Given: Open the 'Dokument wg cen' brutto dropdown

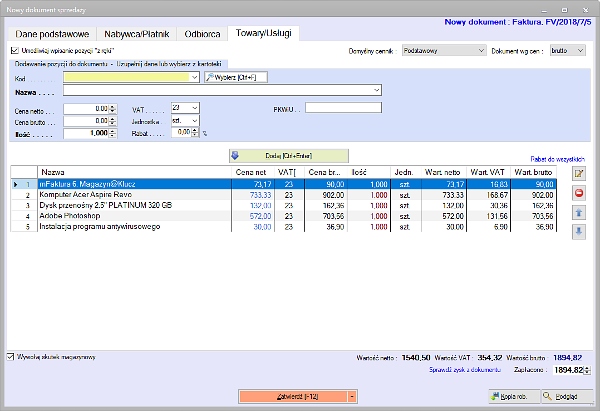Looking at the screenshot, I should click(x=566, y=49).
